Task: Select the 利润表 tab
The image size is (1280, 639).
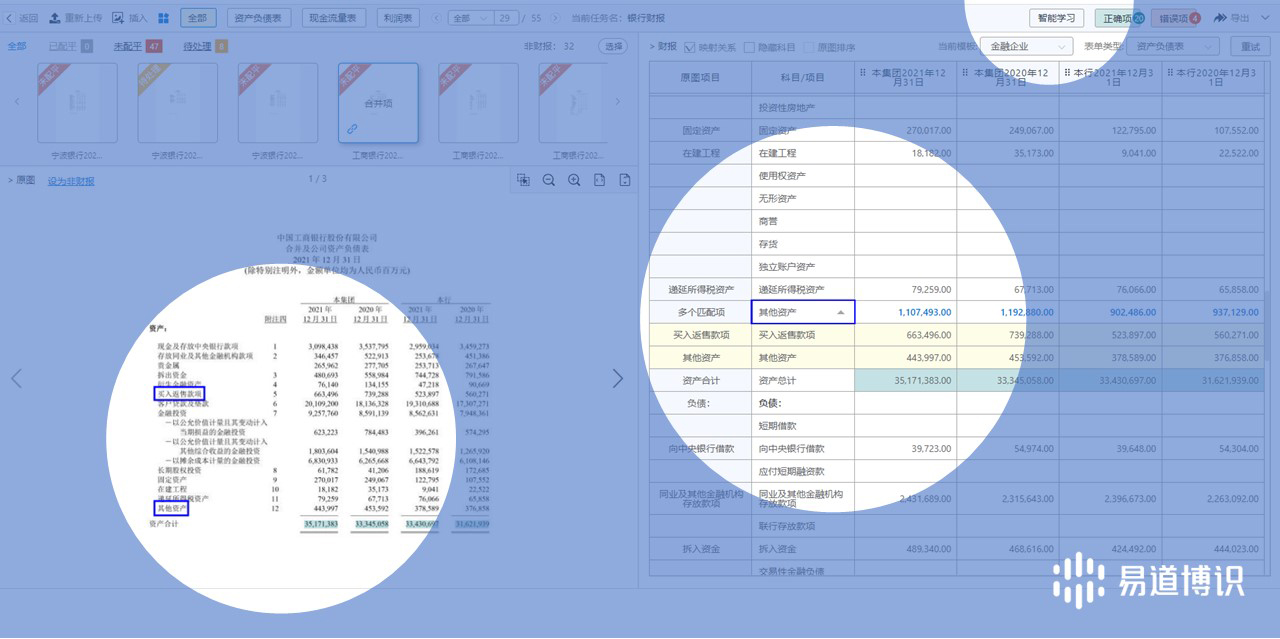Action: (400, 18)
